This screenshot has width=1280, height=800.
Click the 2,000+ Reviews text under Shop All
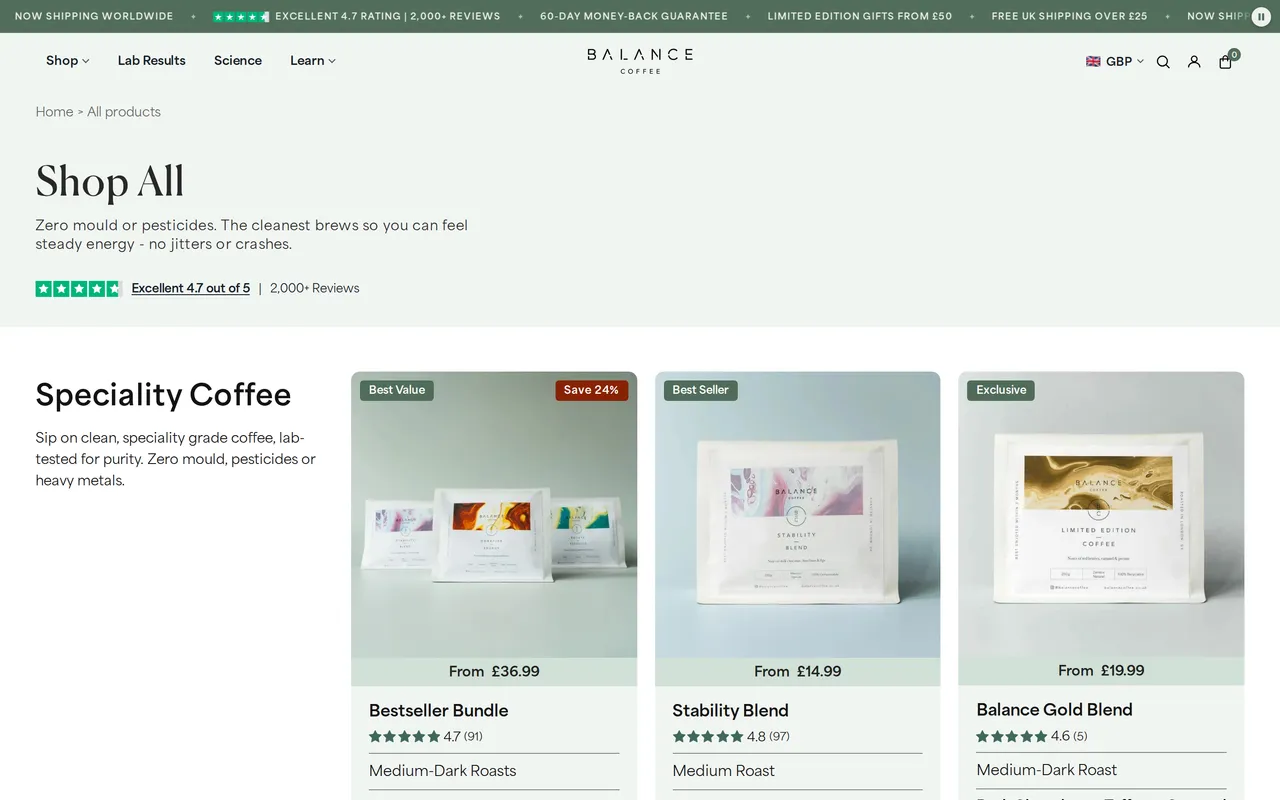point(315,288)
